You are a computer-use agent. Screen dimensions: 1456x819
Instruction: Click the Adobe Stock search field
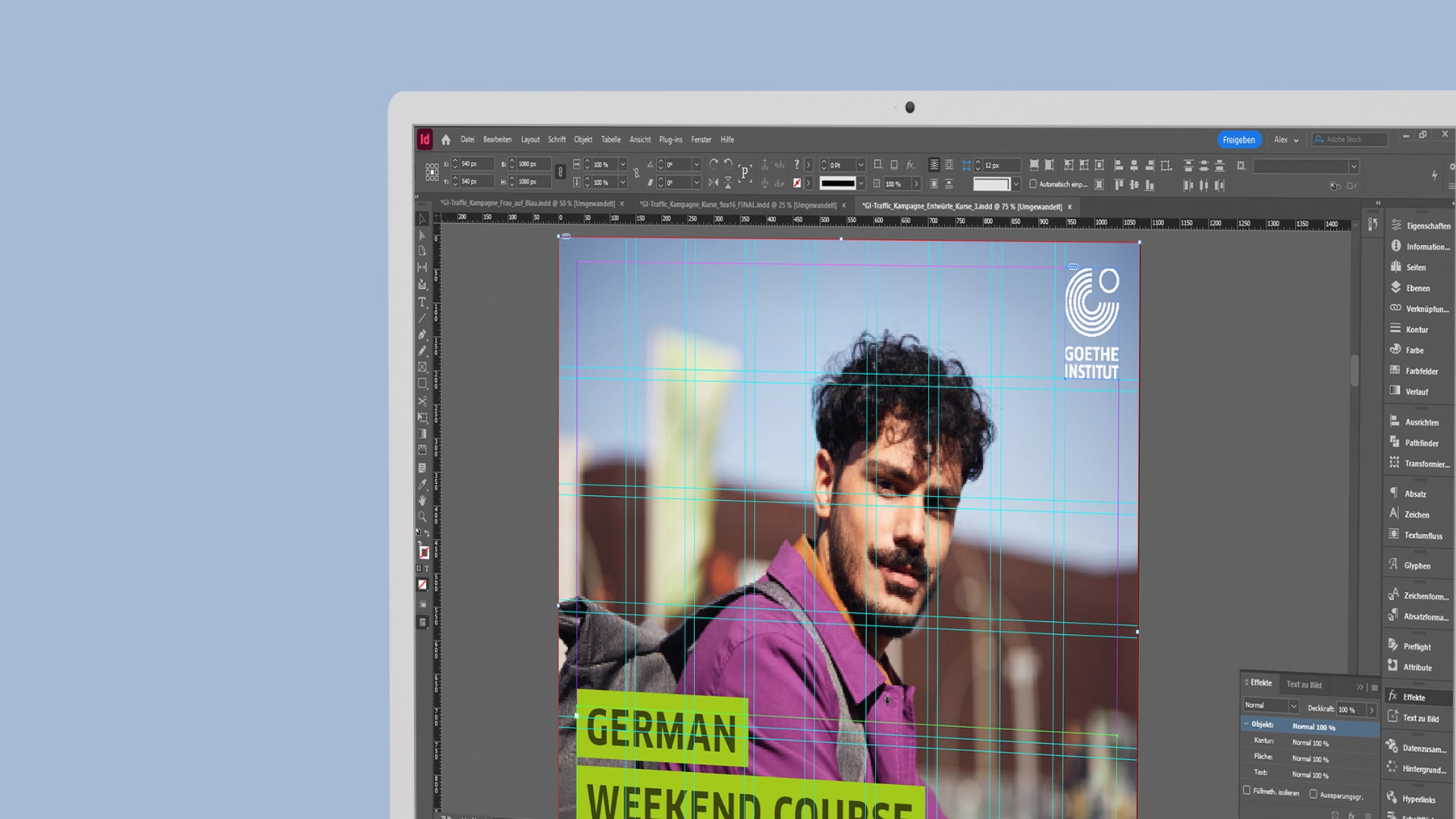tap(1351, 140)
